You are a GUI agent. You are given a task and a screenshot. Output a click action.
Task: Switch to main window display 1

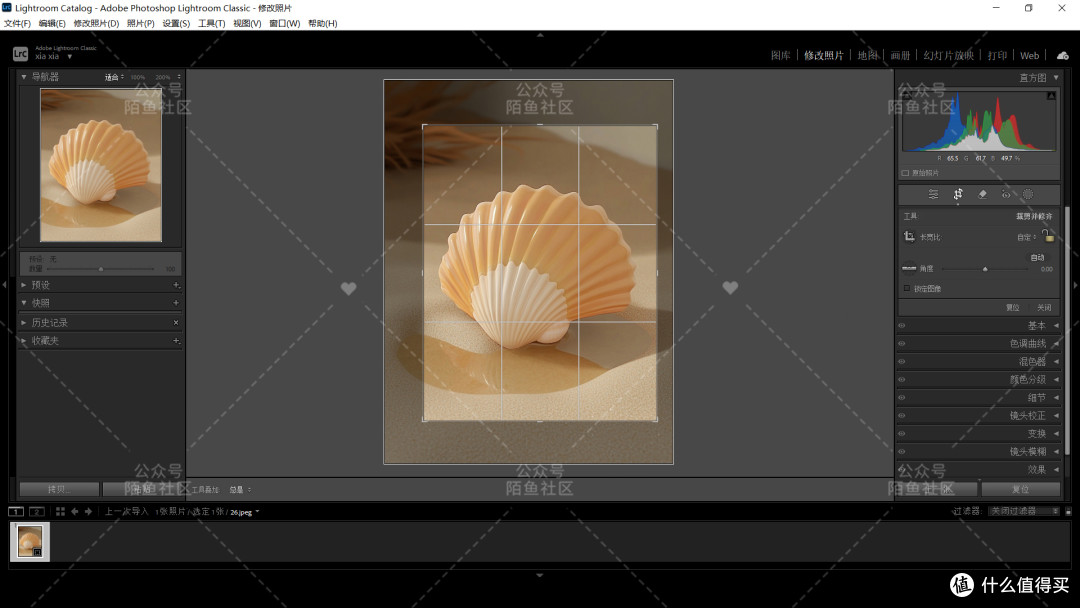click(16, 512)
